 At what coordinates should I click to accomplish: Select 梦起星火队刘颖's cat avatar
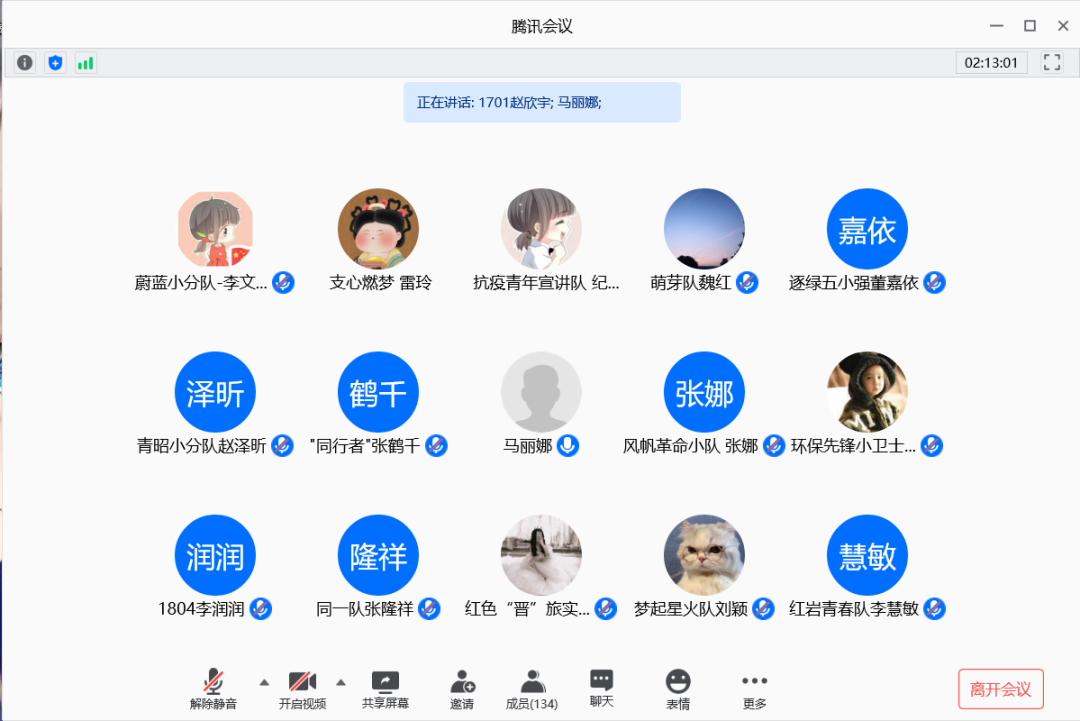pos(703,555)
